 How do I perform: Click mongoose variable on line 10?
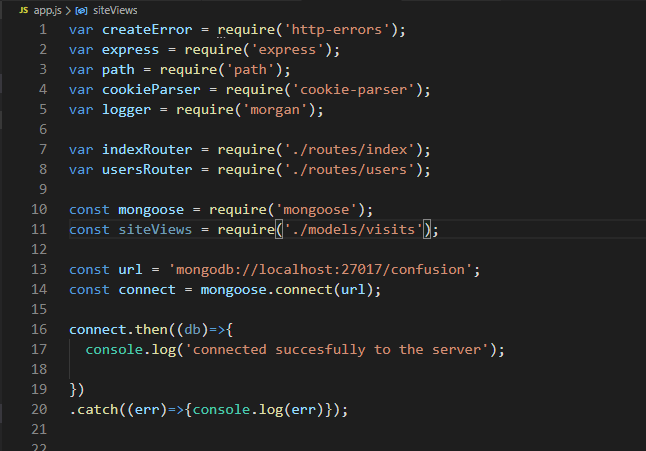[x=151, y=210]
